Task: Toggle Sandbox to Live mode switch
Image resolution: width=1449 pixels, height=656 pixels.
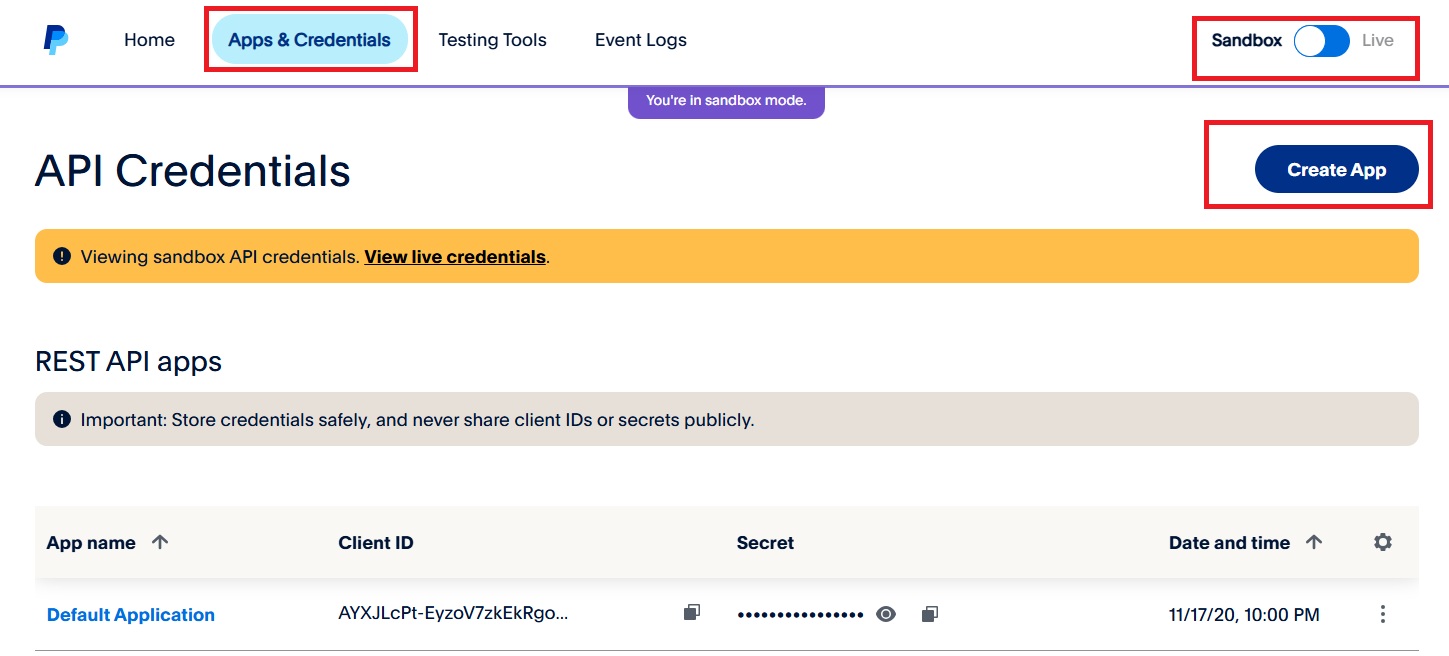Action: click(1322, 41)
